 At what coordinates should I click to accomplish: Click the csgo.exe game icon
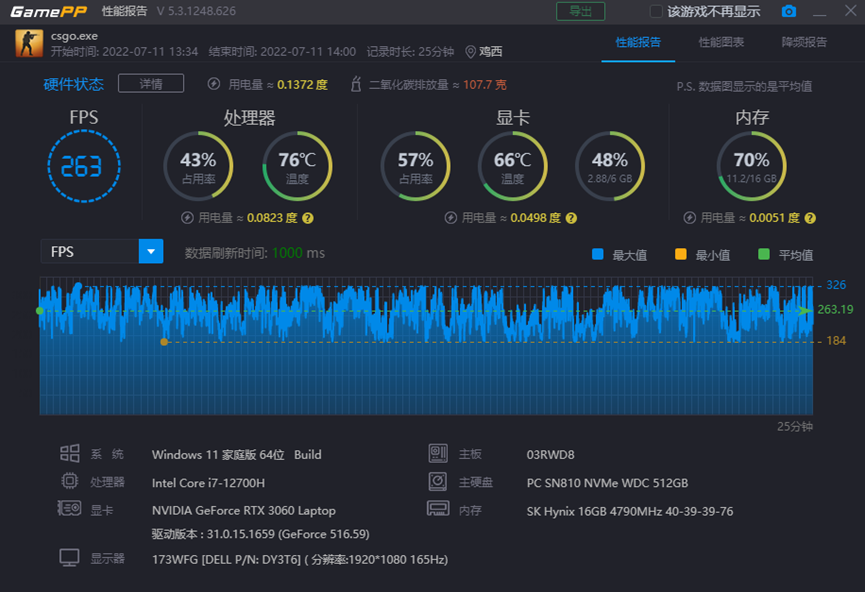coord(29,43)
